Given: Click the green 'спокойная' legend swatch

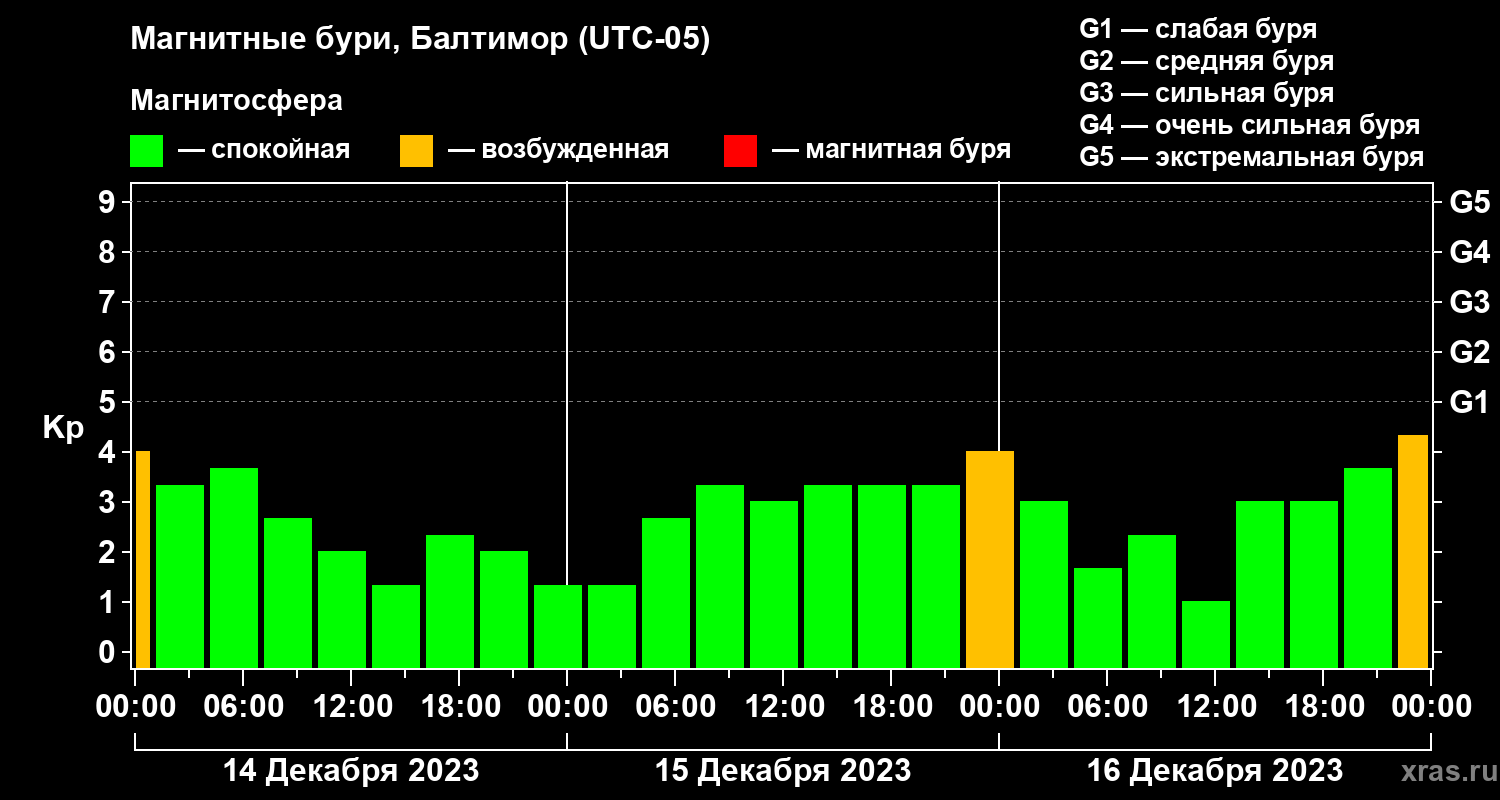Looking at the screenshot, I should [146, 151].
